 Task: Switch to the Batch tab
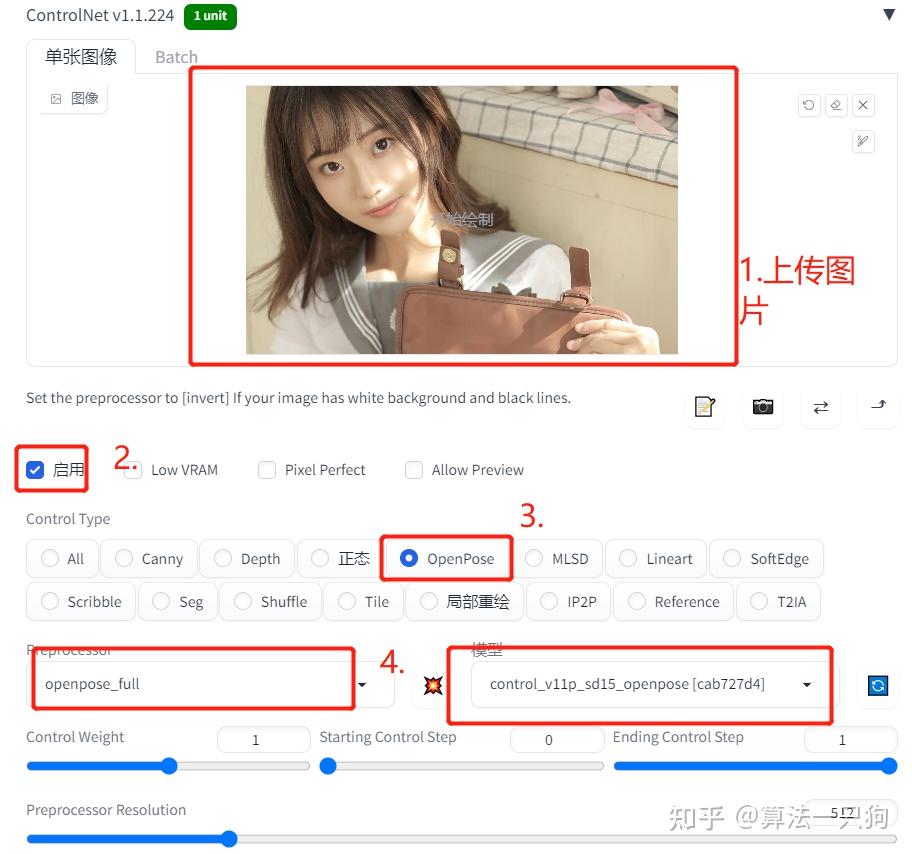click(x=176, y=56)
